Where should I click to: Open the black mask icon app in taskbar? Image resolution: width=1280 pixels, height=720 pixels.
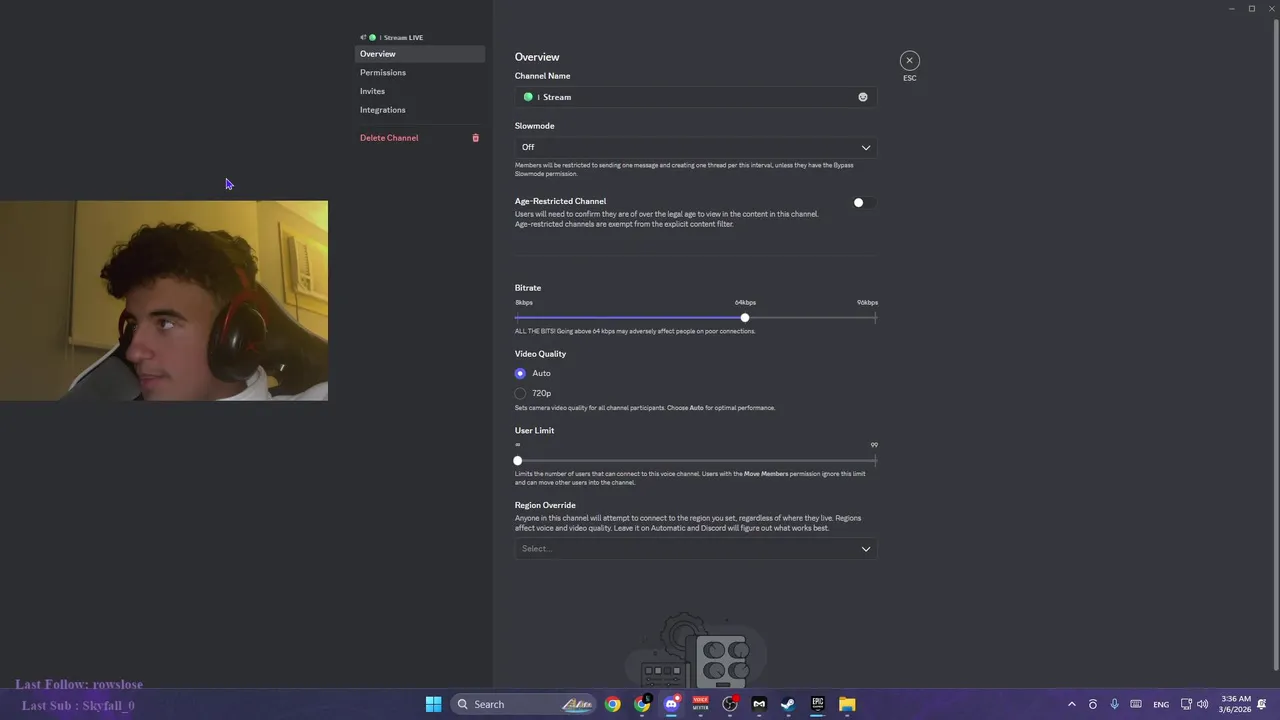(759, 704)
